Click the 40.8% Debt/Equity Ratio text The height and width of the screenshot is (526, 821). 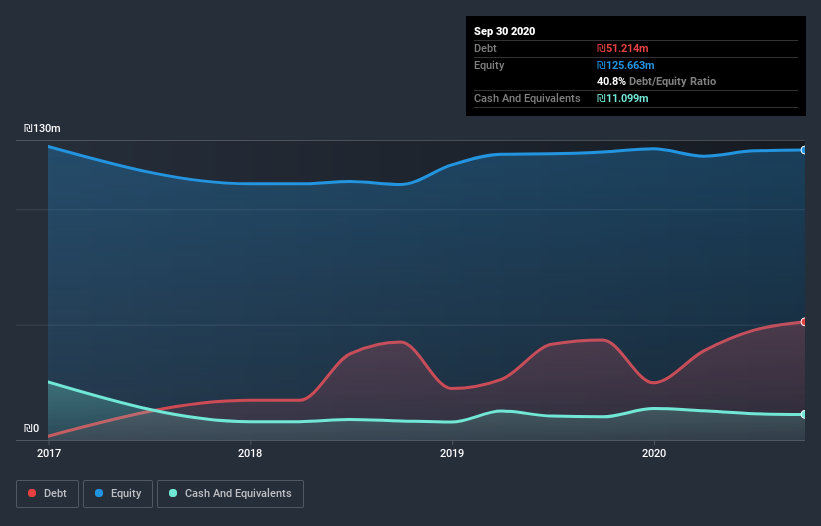657,81
